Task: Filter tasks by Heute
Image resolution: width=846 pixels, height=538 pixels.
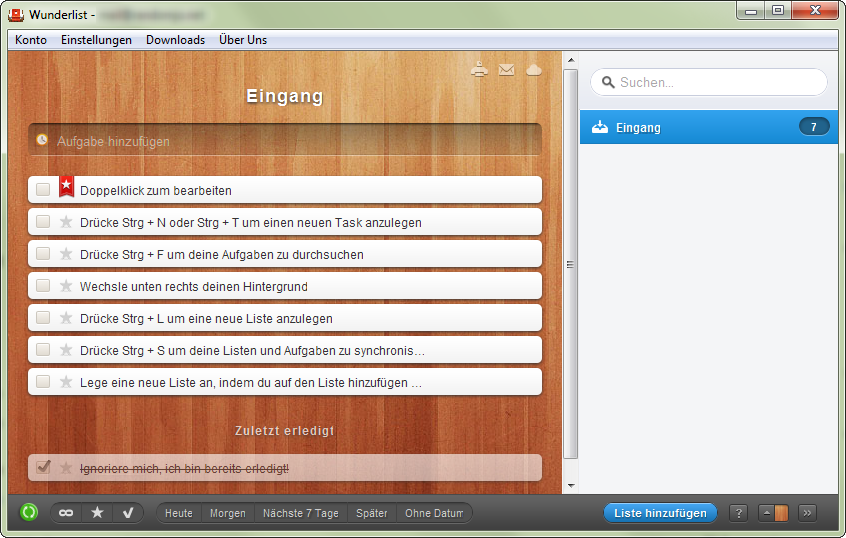Action: pos(179,513)
